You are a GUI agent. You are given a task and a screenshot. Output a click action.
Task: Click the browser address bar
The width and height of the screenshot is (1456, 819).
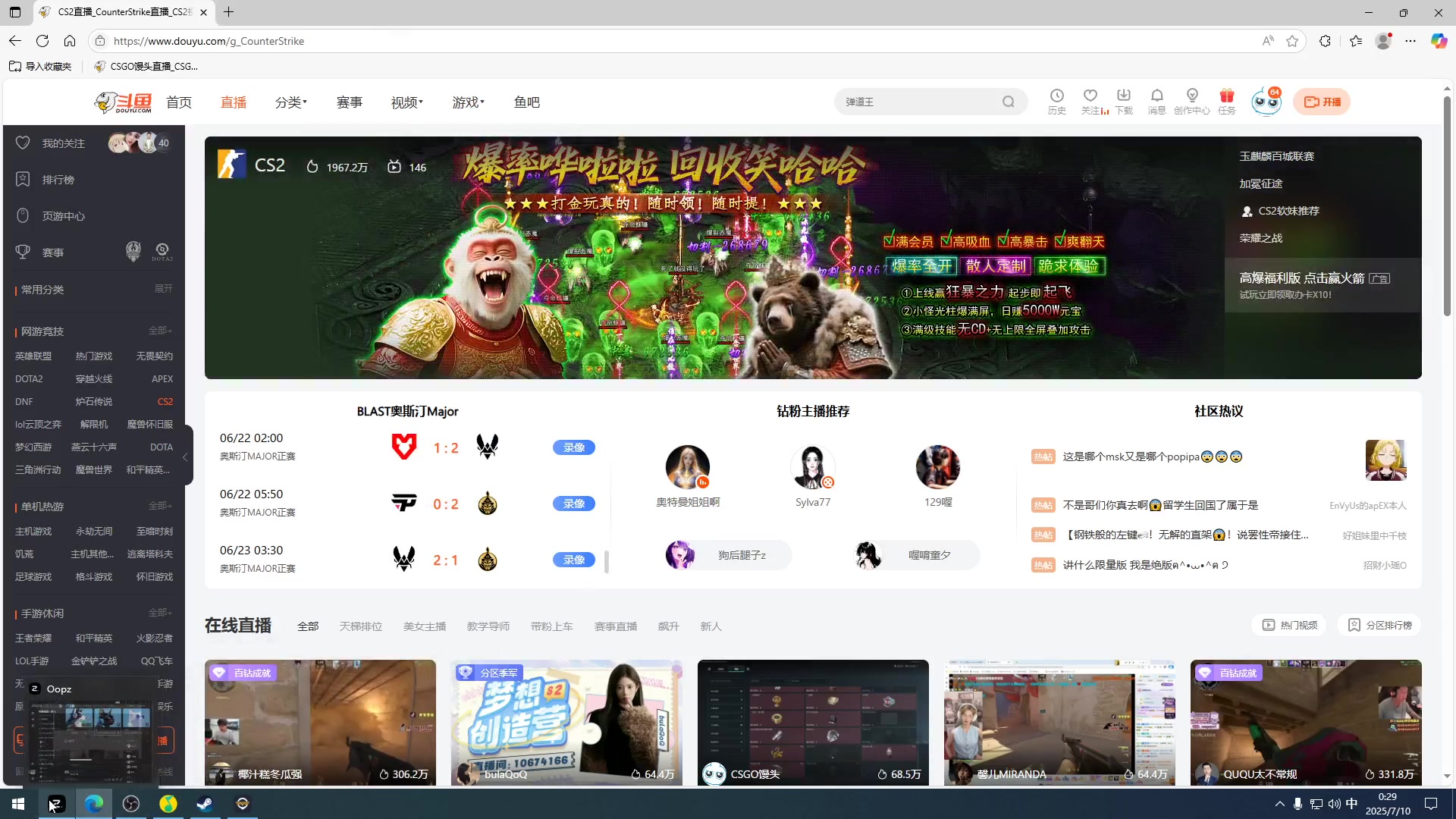click(x=682, y=41)
